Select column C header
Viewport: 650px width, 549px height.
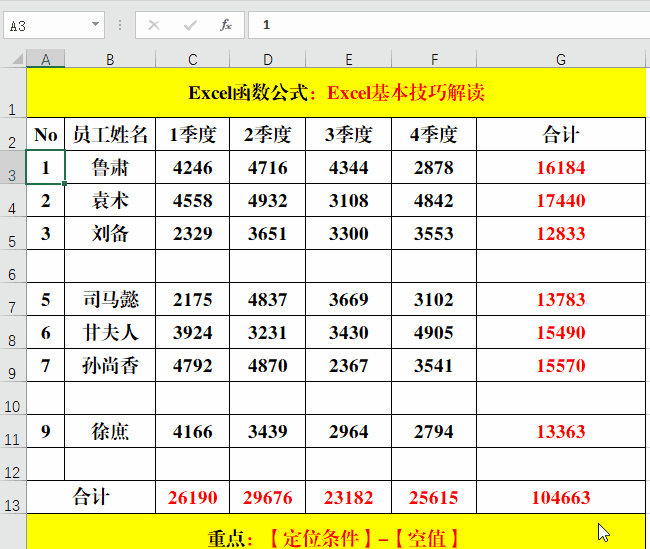tap(192, 60)
